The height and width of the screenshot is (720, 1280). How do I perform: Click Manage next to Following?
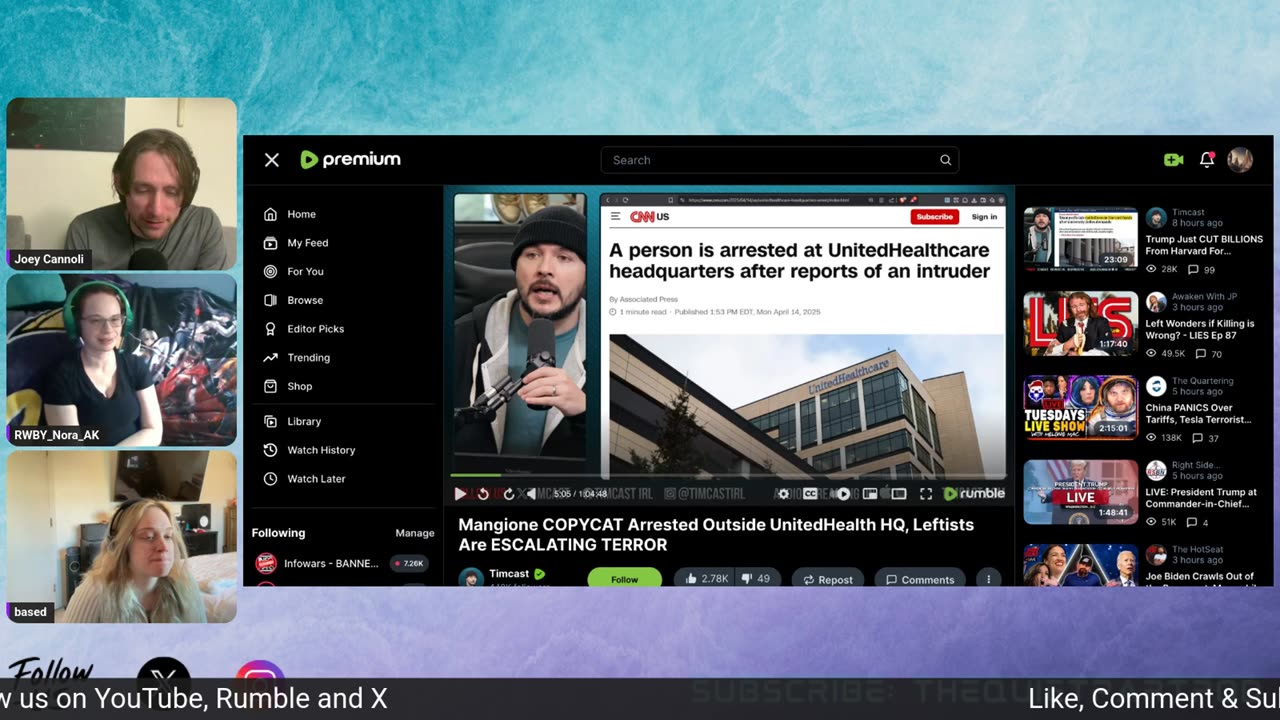click(415, 533)
